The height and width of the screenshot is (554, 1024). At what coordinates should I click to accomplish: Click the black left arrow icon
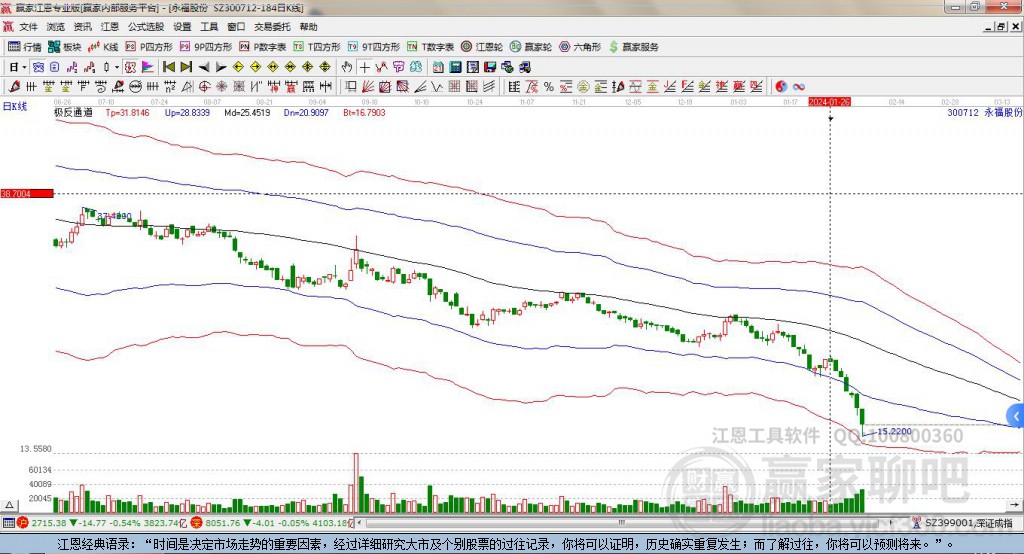[x=204, y=67]
